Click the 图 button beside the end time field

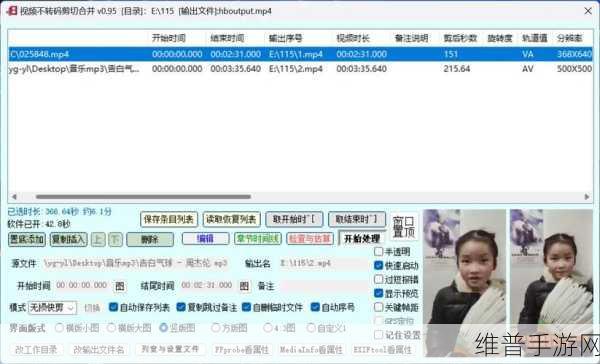tap(244, 286)
